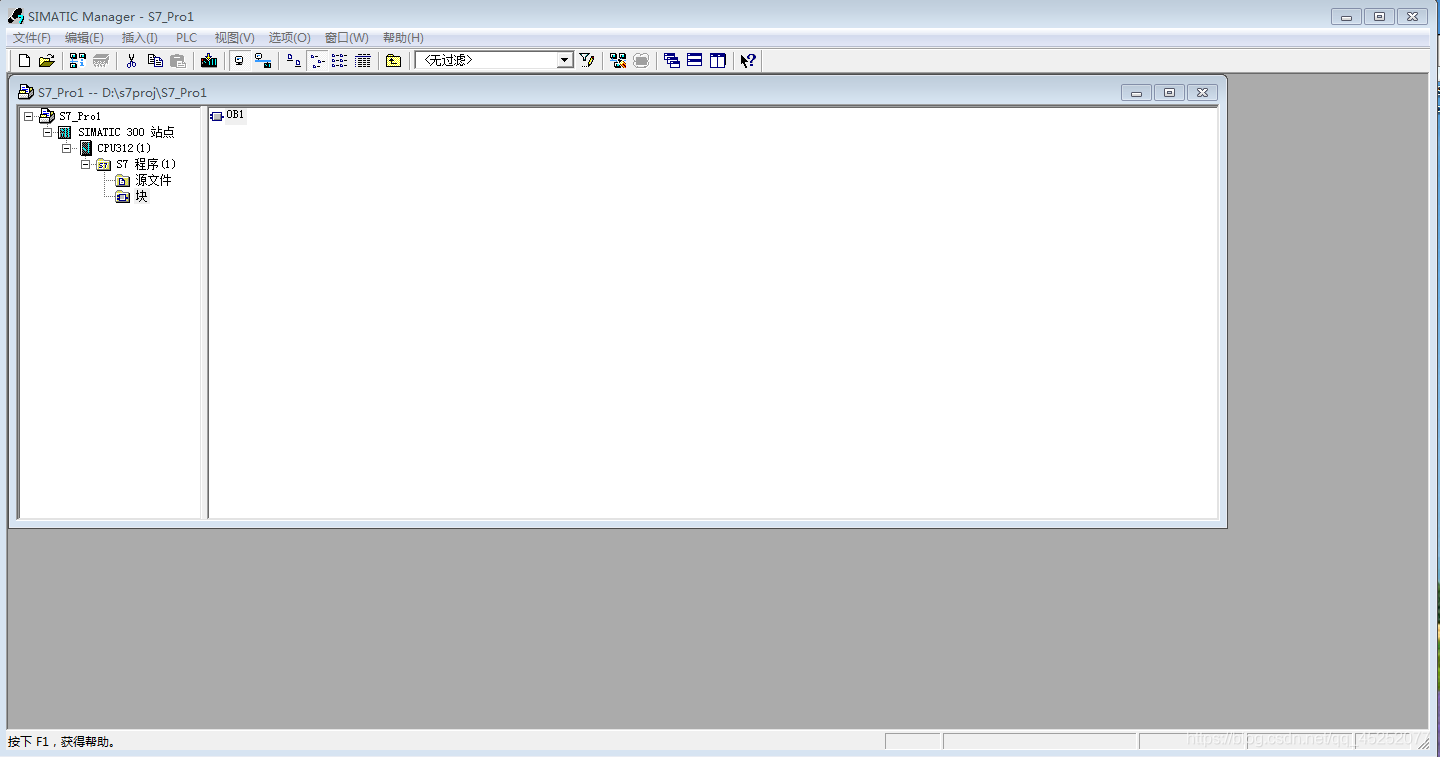Open the 插入(I) menu
The image size is (1440, 757).
click(140, 38)
